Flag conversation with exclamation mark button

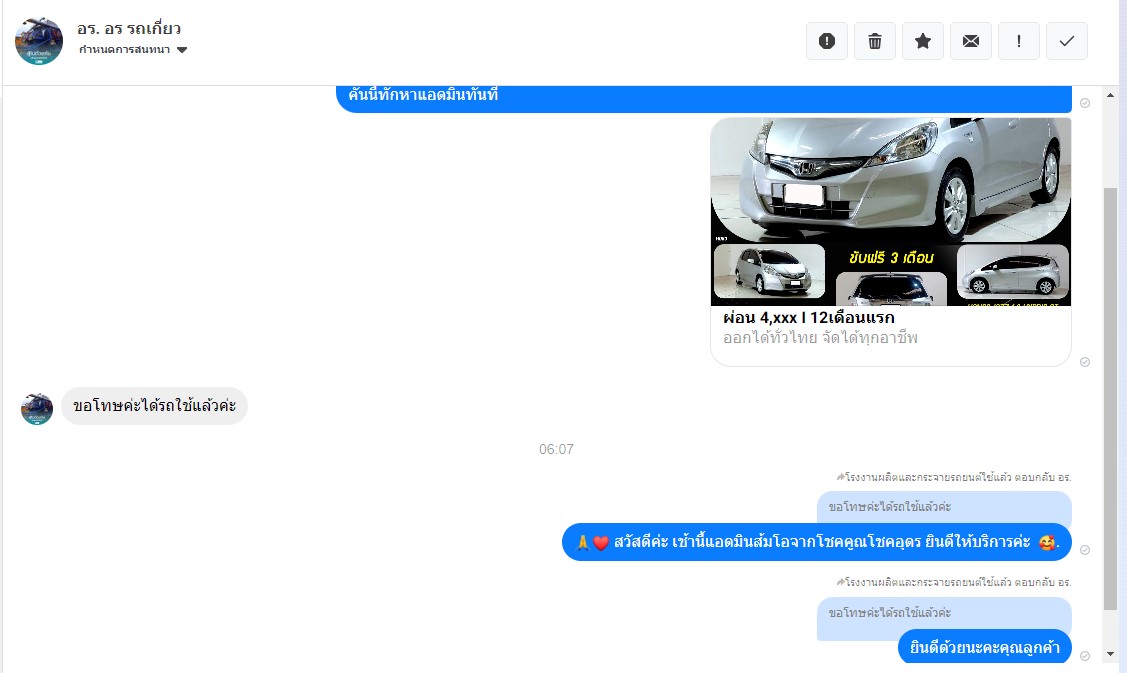coord(1018,41)
